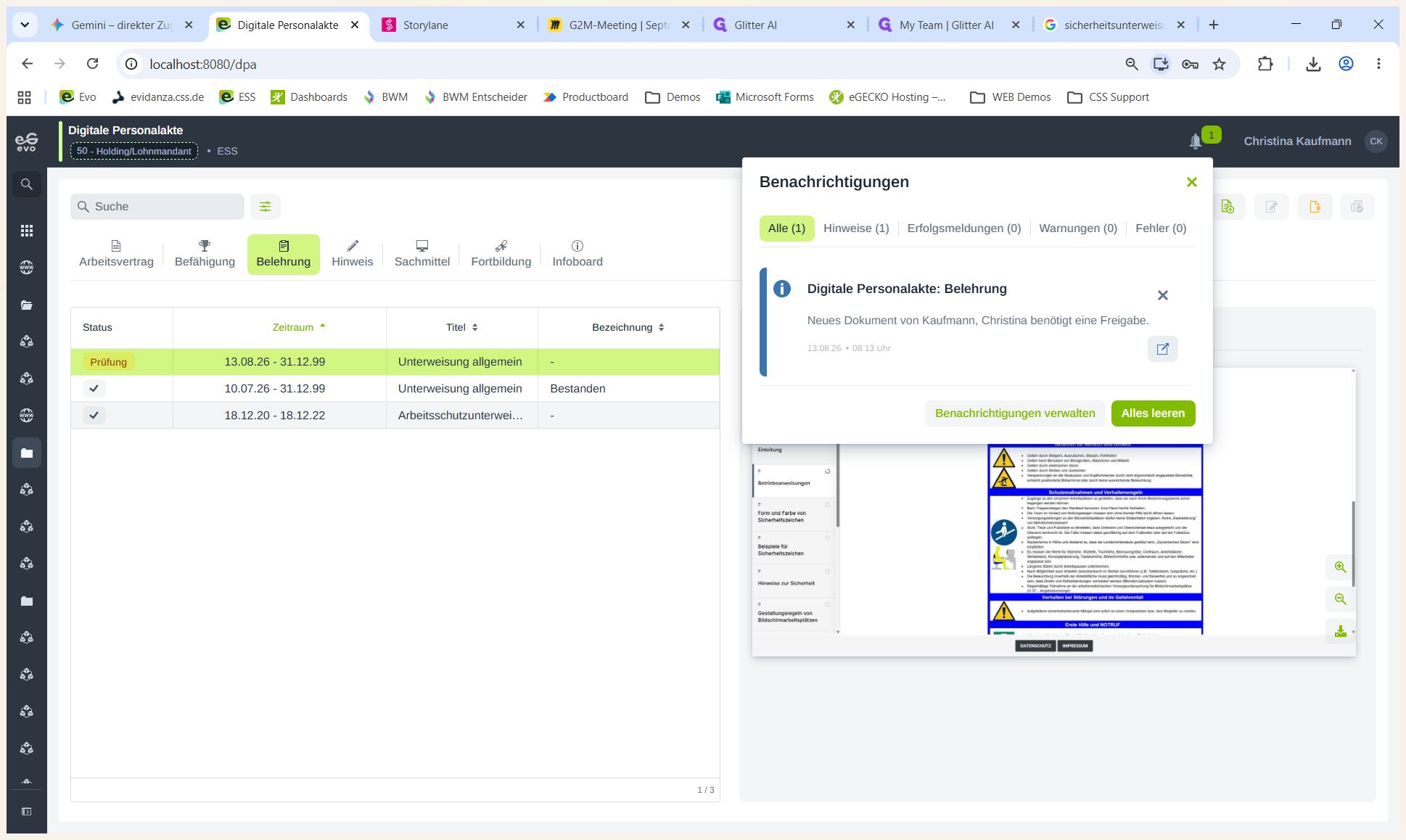Zoom in on the document preview
This screenshot has width=1406, height=840.
click(x=1340, y=567)
